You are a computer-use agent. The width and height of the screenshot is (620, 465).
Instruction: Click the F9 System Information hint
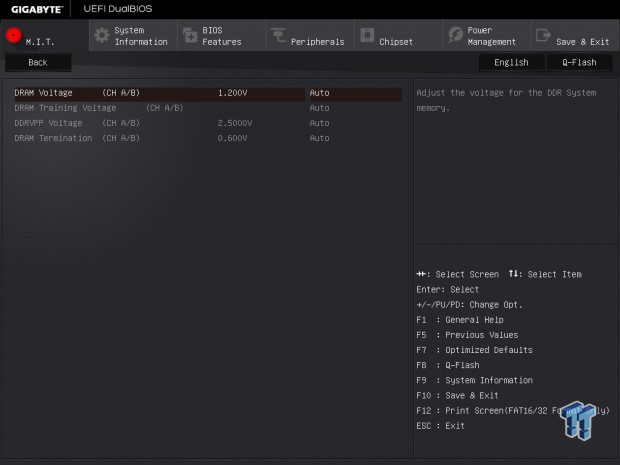(x=474, y=380)
